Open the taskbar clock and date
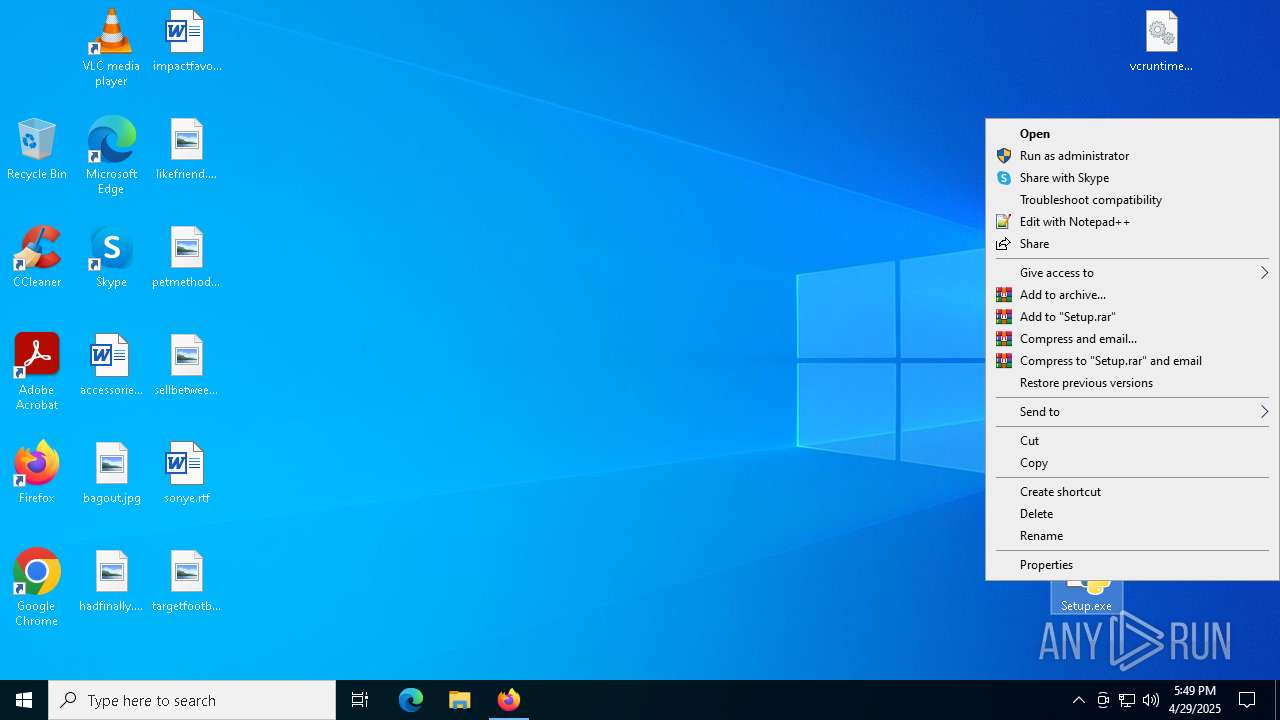This screenshot has height=720, width=1280. (x=1196, y=700)
